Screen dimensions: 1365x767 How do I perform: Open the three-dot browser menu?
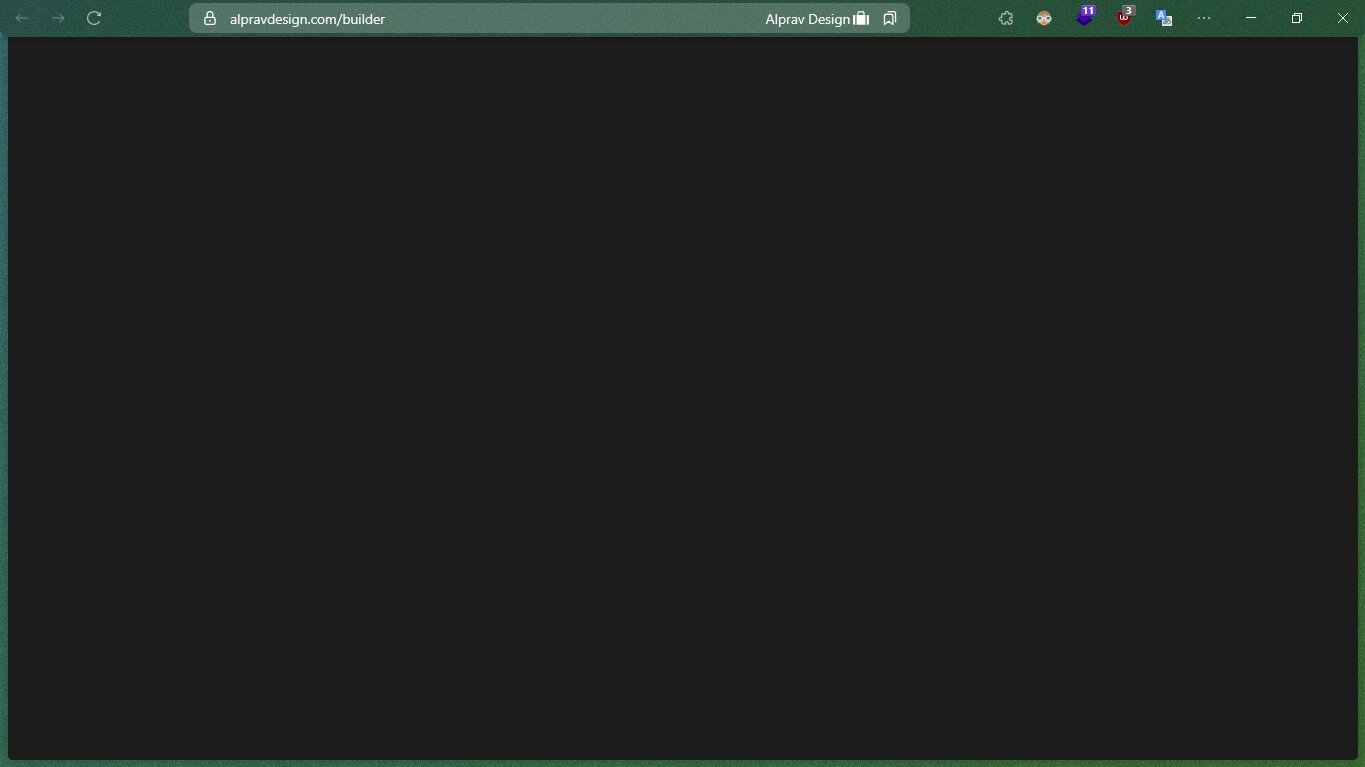pyautogui.click(x=1204, y=18)
